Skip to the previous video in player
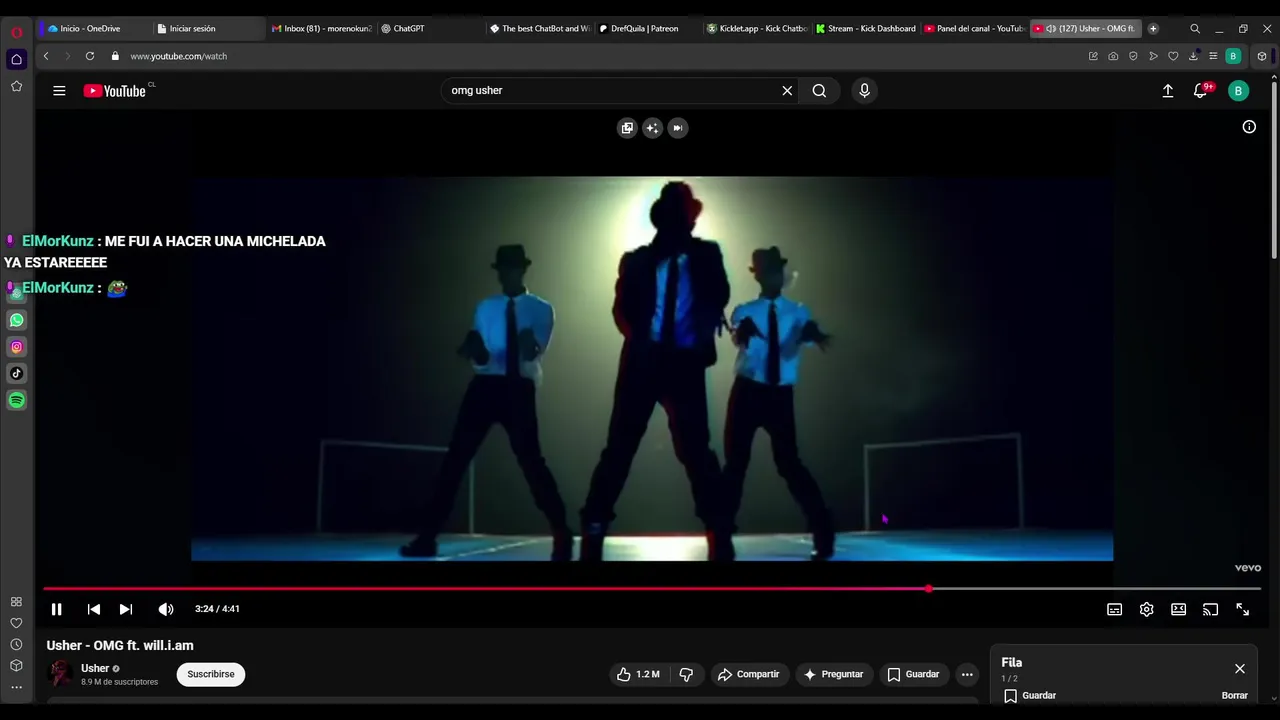1280x720 pixels. coord(93,609)
